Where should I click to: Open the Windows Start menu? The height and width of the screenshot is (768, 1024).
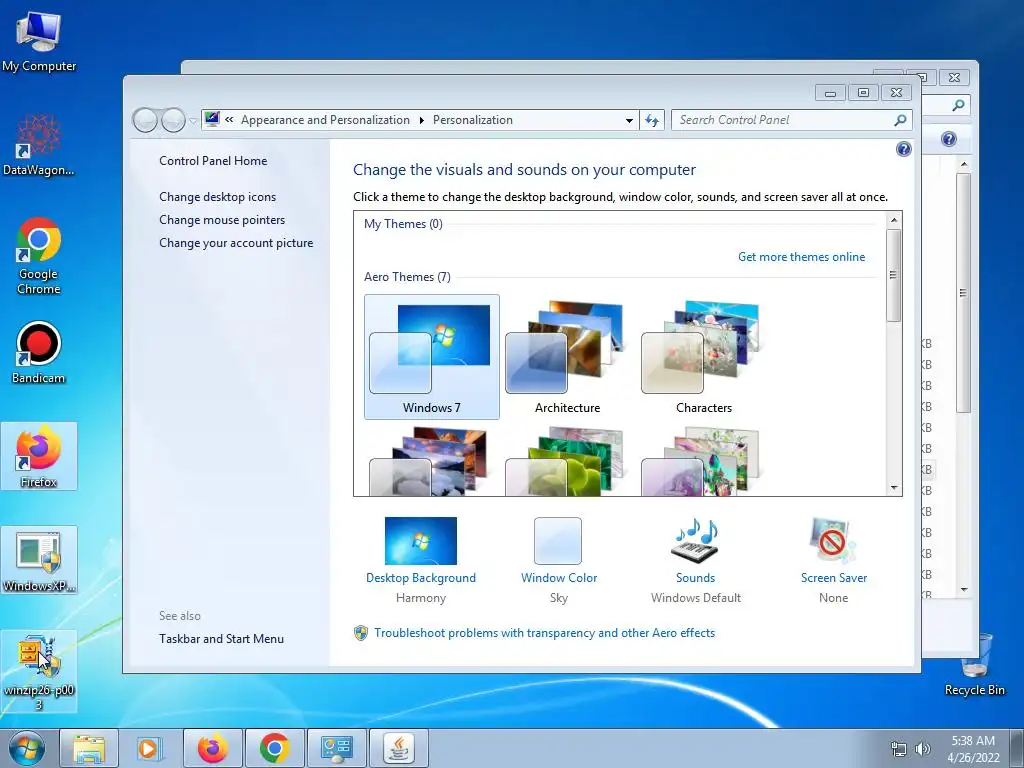click(x=26, y=748)
